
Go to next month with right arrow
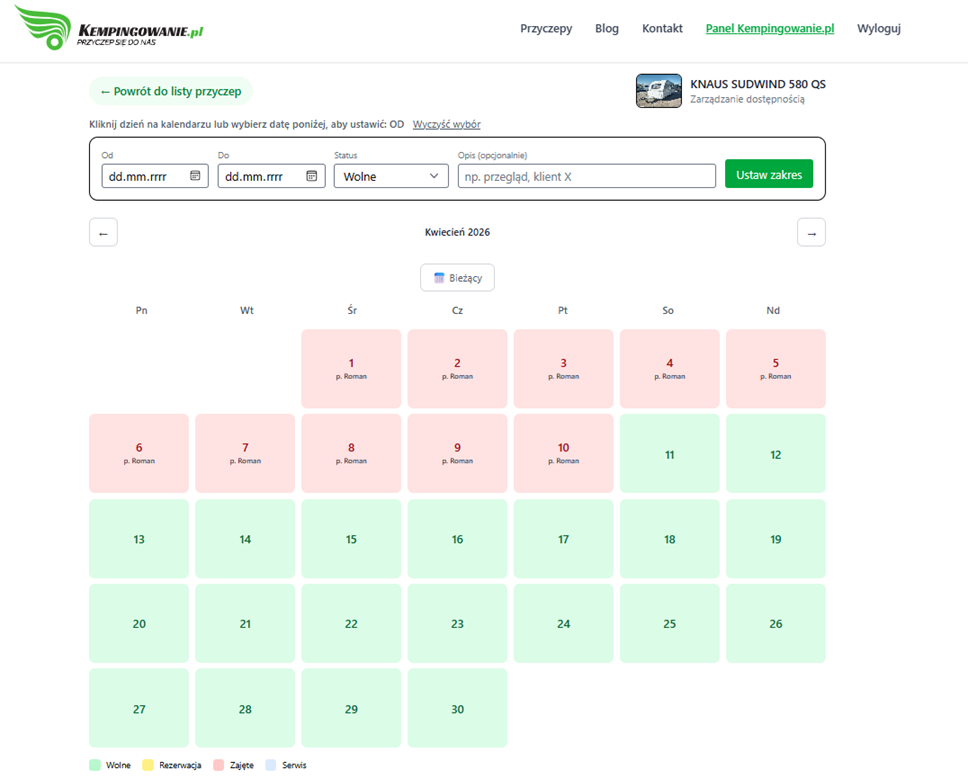(811, 233)
